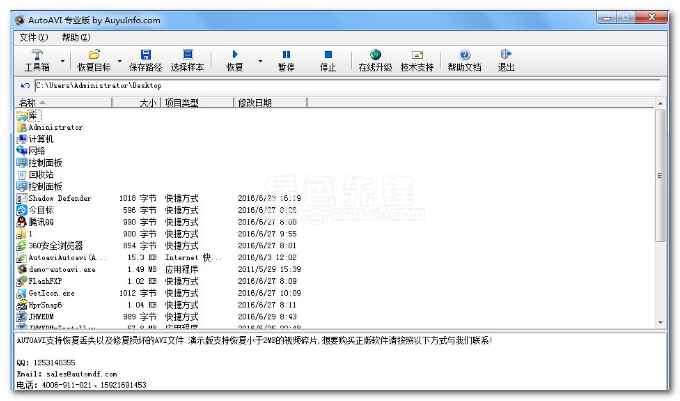Image resolution: width=680 pixels, height=401 pixels.
Task: Select the 今目标 shortcut icon
Action: (22, 210)
